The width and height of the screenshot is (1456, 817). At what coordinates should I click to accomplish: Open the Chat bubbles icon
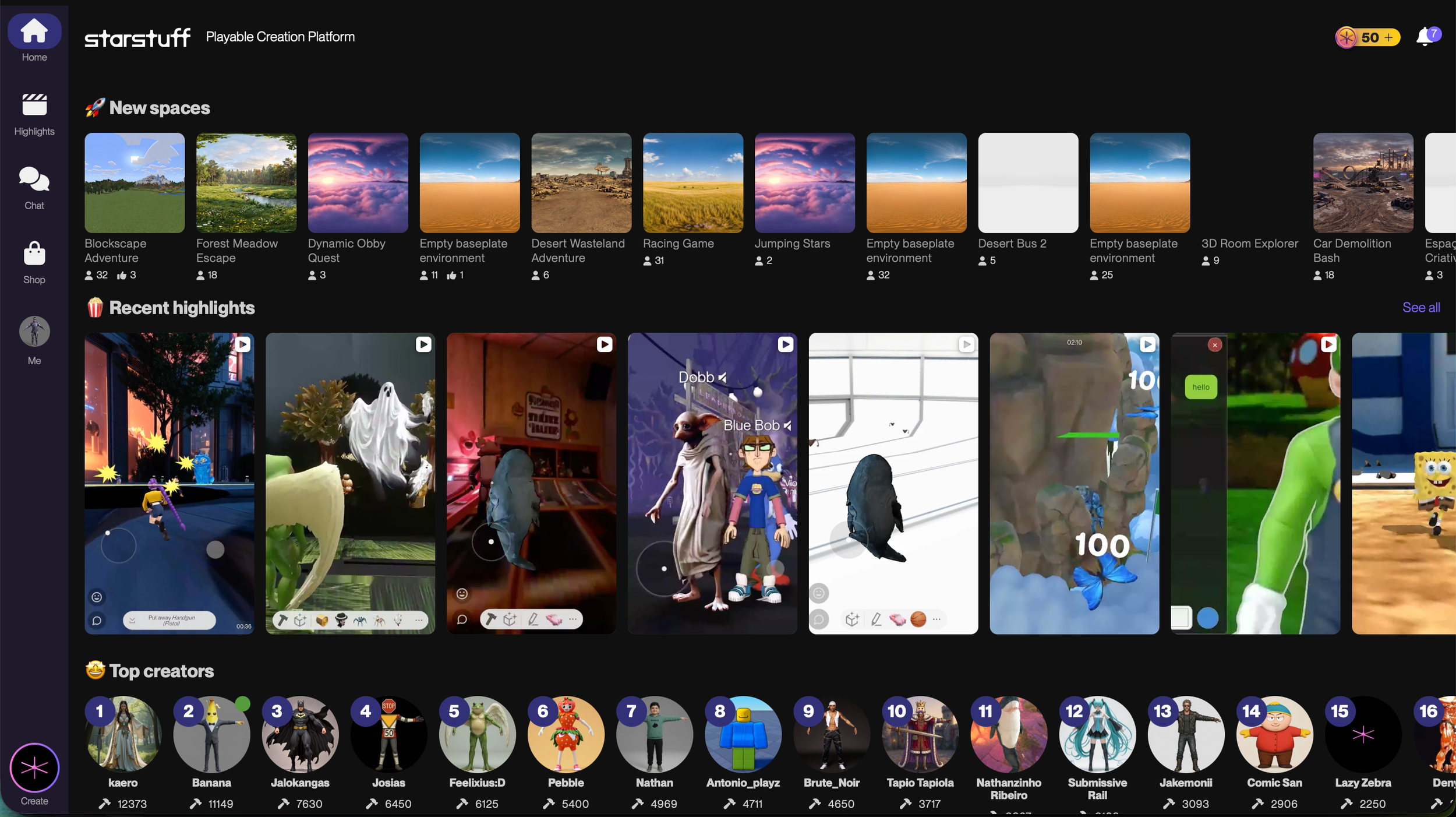coord(34,179)
